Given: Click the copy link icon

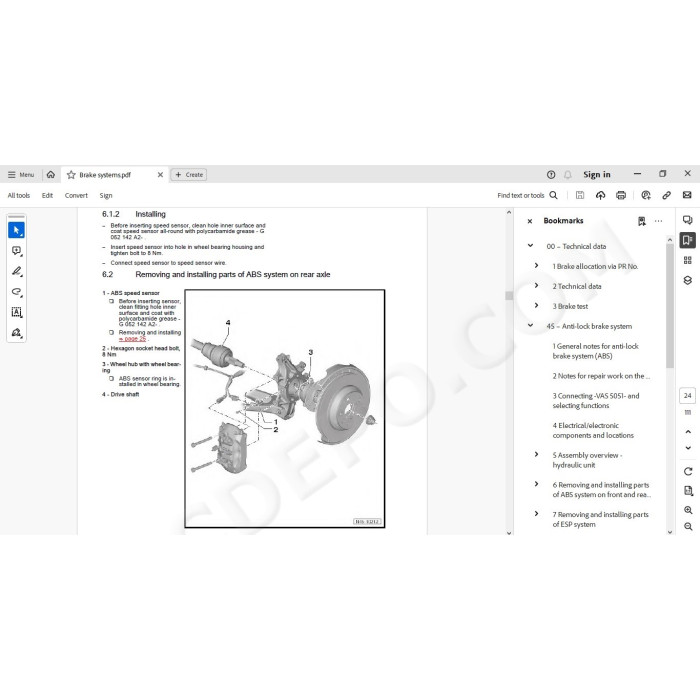Looking at the screenshot, I should point(667,195).
